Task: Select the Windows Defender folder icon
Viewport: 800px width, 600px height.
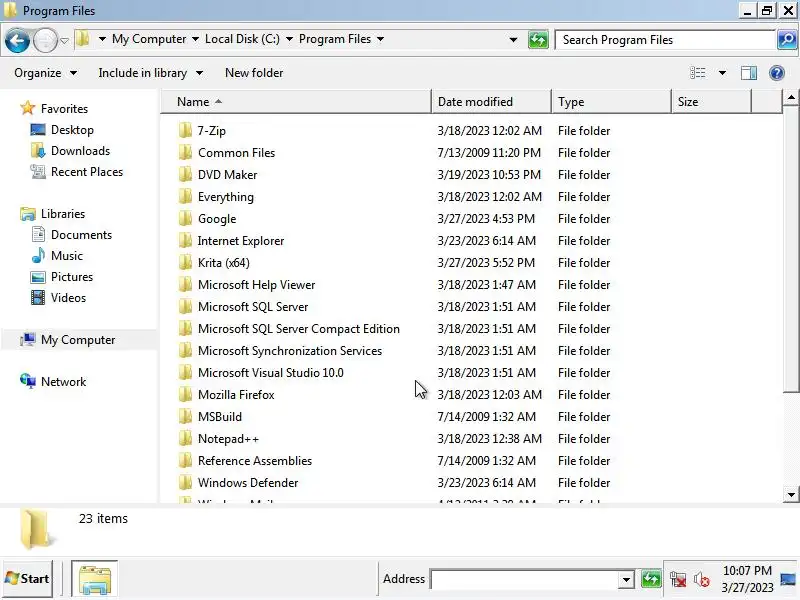Action: pos(185,482)
